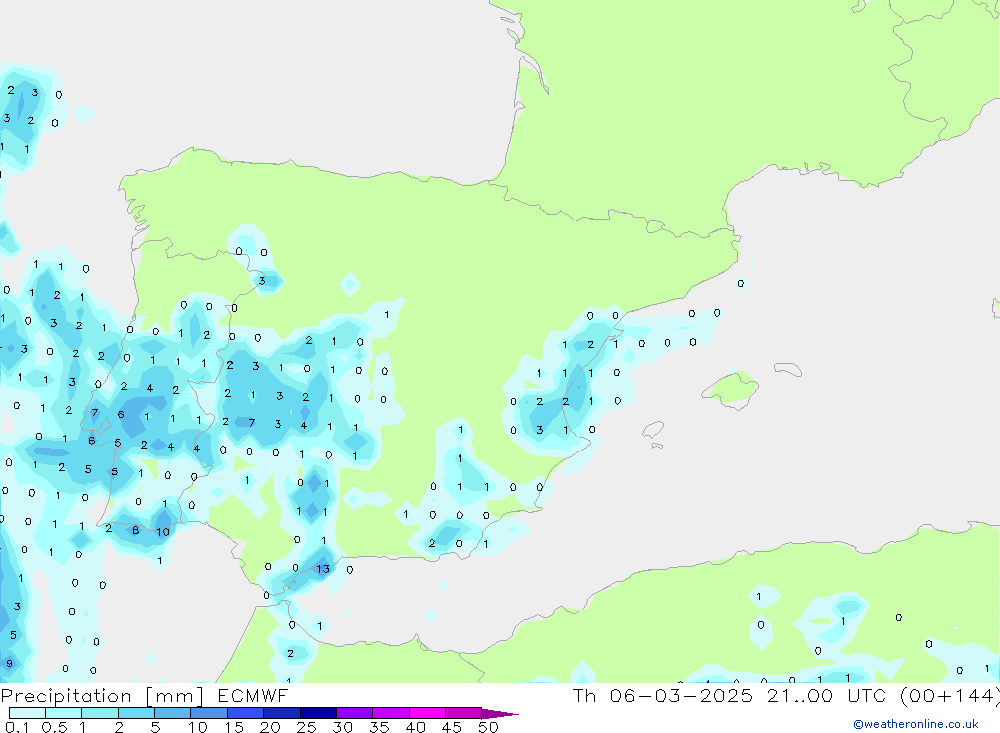Click the '9' value at the bottom-left edge
1000x733 pixels.
9,663
